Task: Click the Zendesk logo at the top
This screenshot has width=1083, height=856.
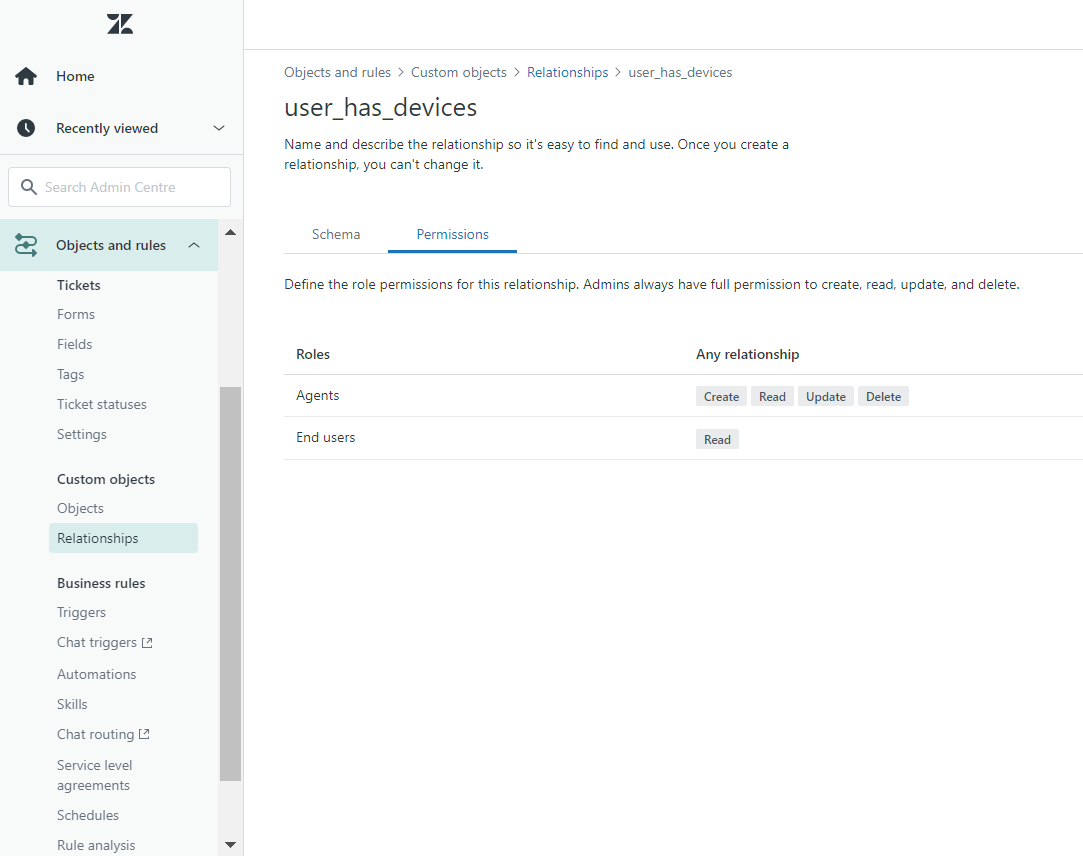Action: coord(119,24)
